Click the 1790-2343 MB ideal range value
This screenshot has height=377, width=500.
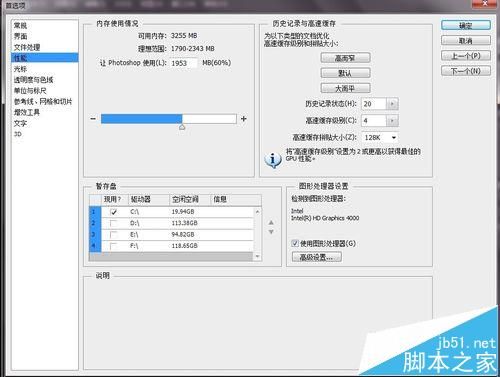pos(193,48)
